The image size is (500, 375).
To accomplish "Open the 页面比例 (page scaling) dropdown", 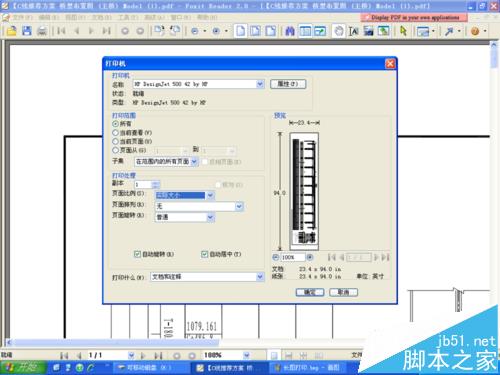I will 210,195.
